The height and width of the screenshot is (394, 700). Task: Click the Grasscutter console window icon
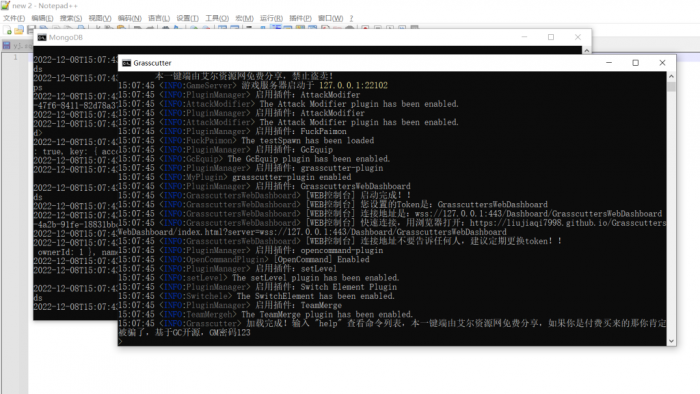coord(126,63)
